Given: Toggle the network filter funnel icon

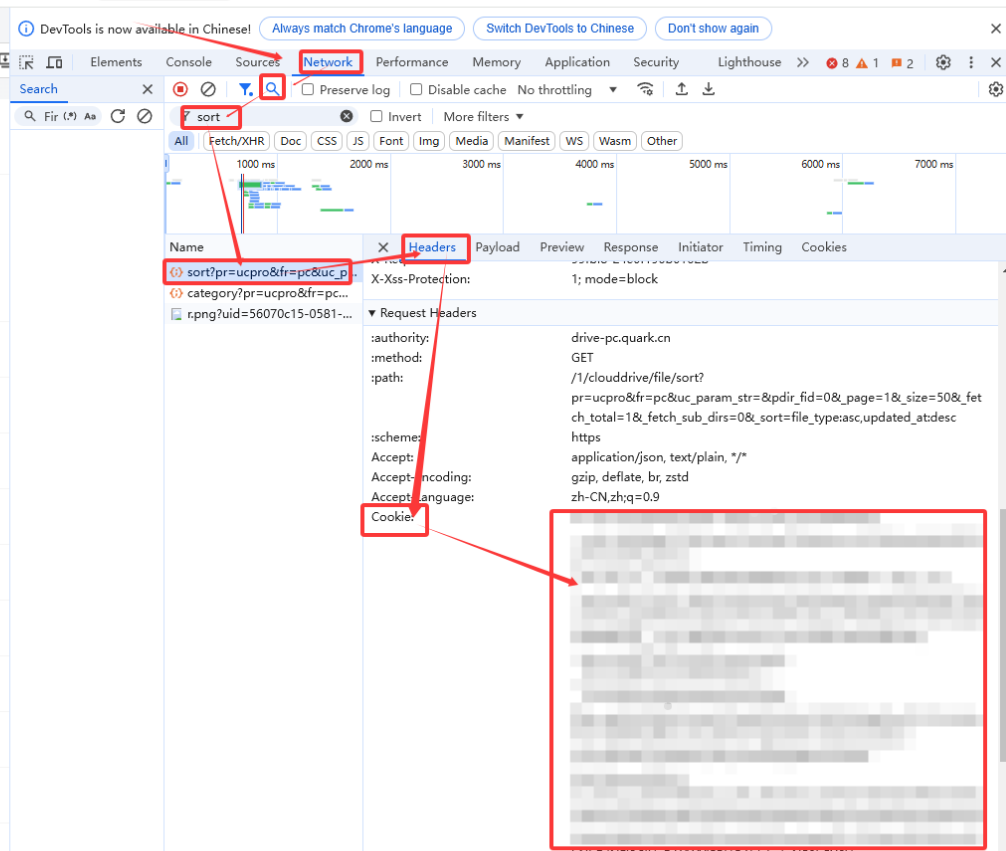Looking at the screenshot, I should (x=245, y=90).
